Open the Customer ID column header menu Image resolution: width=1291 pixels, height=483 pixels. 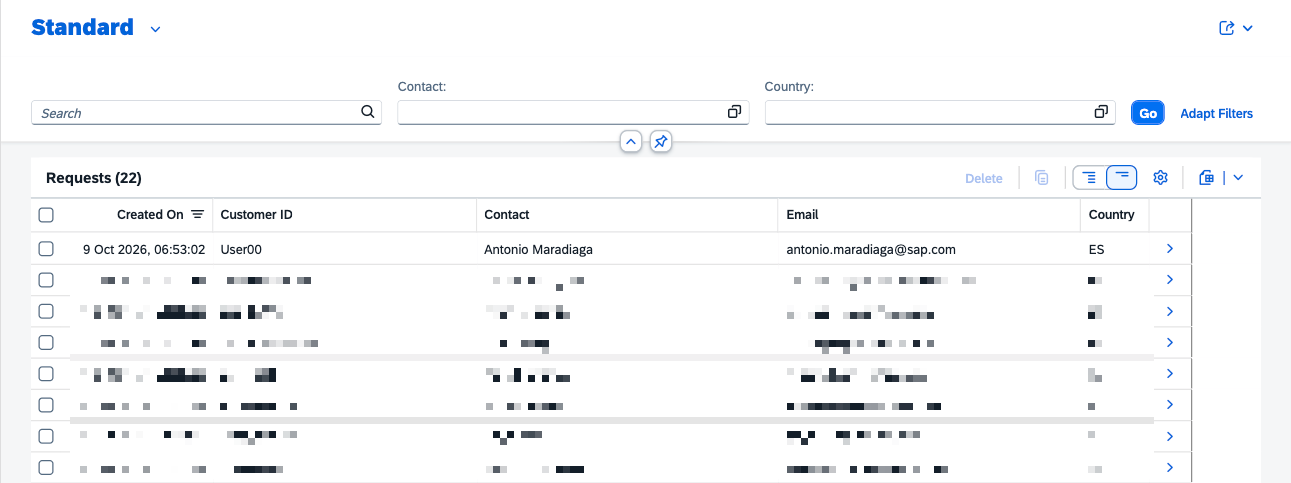point(344,214)
